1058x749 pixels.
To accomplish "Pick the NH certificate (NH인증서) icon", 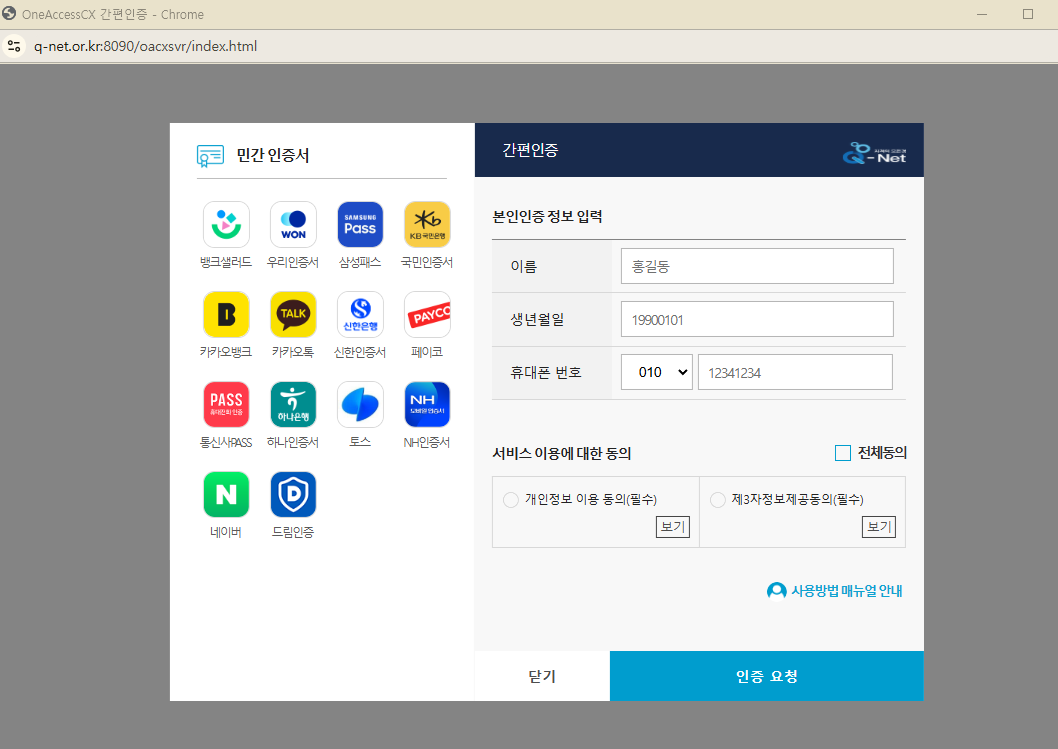I will click(427, 405).
